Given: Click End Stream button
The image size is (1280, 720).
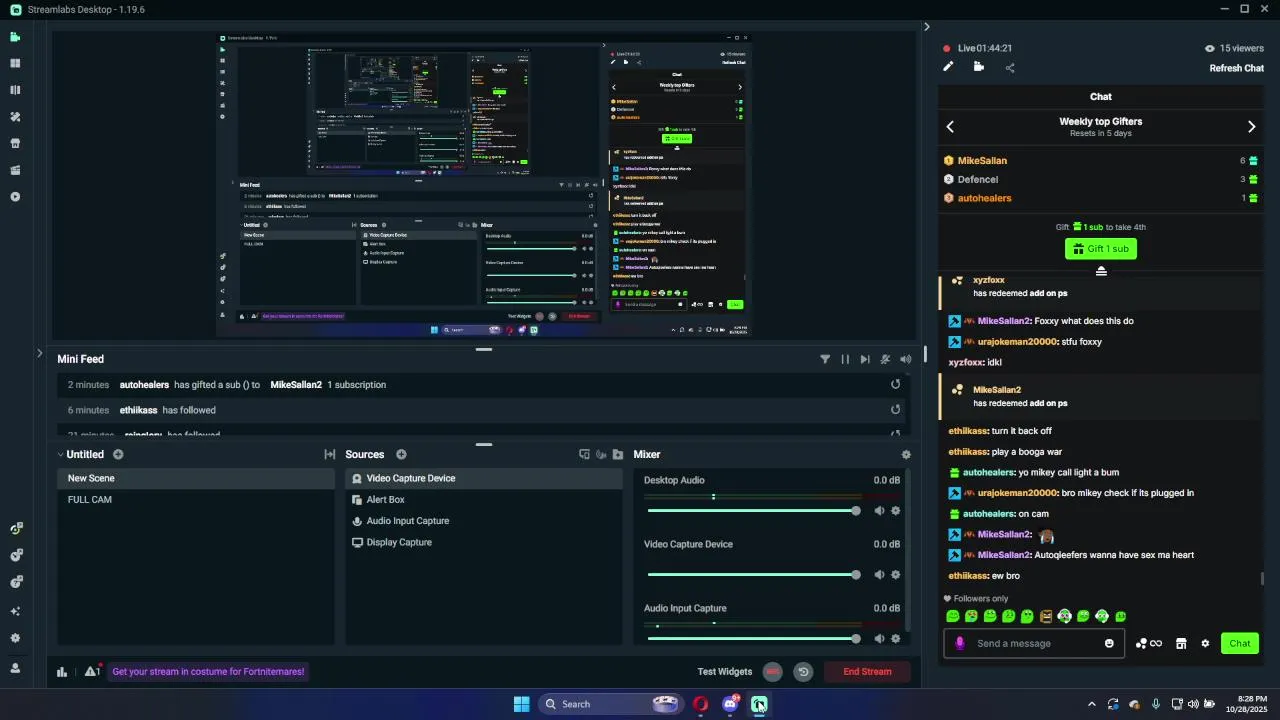Looking at the screenshot, I should [867, 672].
